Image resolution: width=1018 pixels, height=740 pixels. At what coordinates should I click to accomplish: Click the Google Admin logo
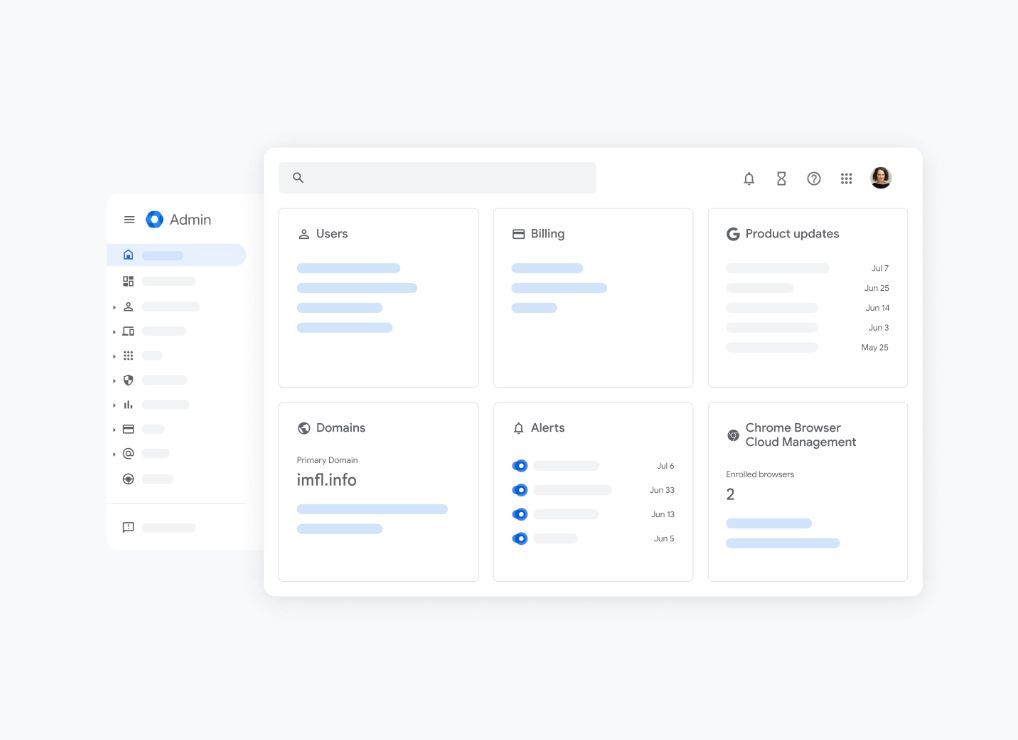[x=155, y=219]
